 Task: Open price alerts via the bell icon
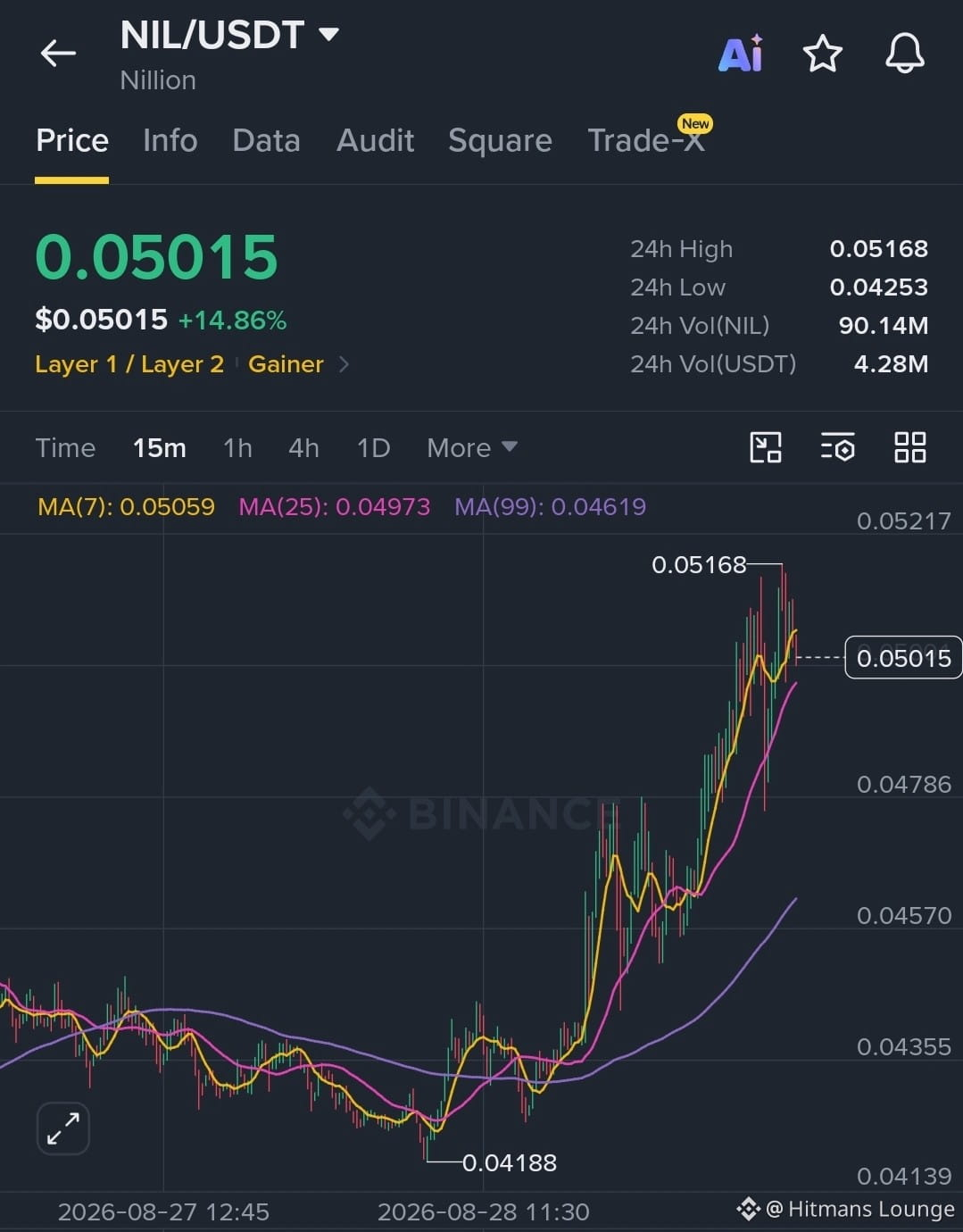tap(904, 54)
